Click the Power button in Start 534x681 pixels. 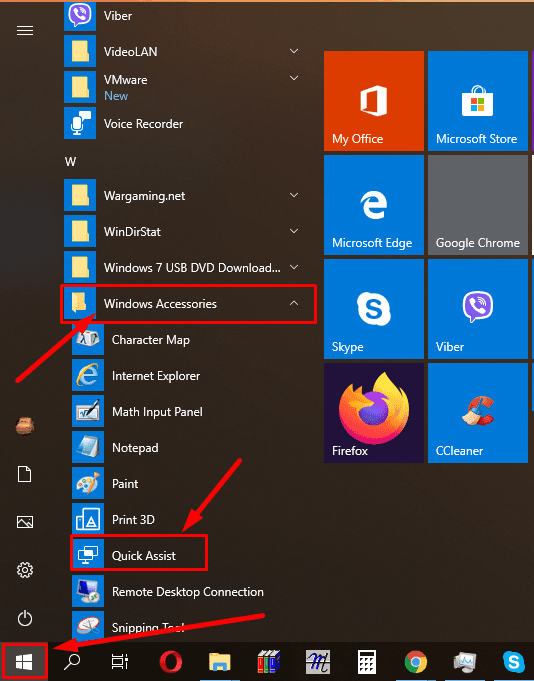pos(25,618)
